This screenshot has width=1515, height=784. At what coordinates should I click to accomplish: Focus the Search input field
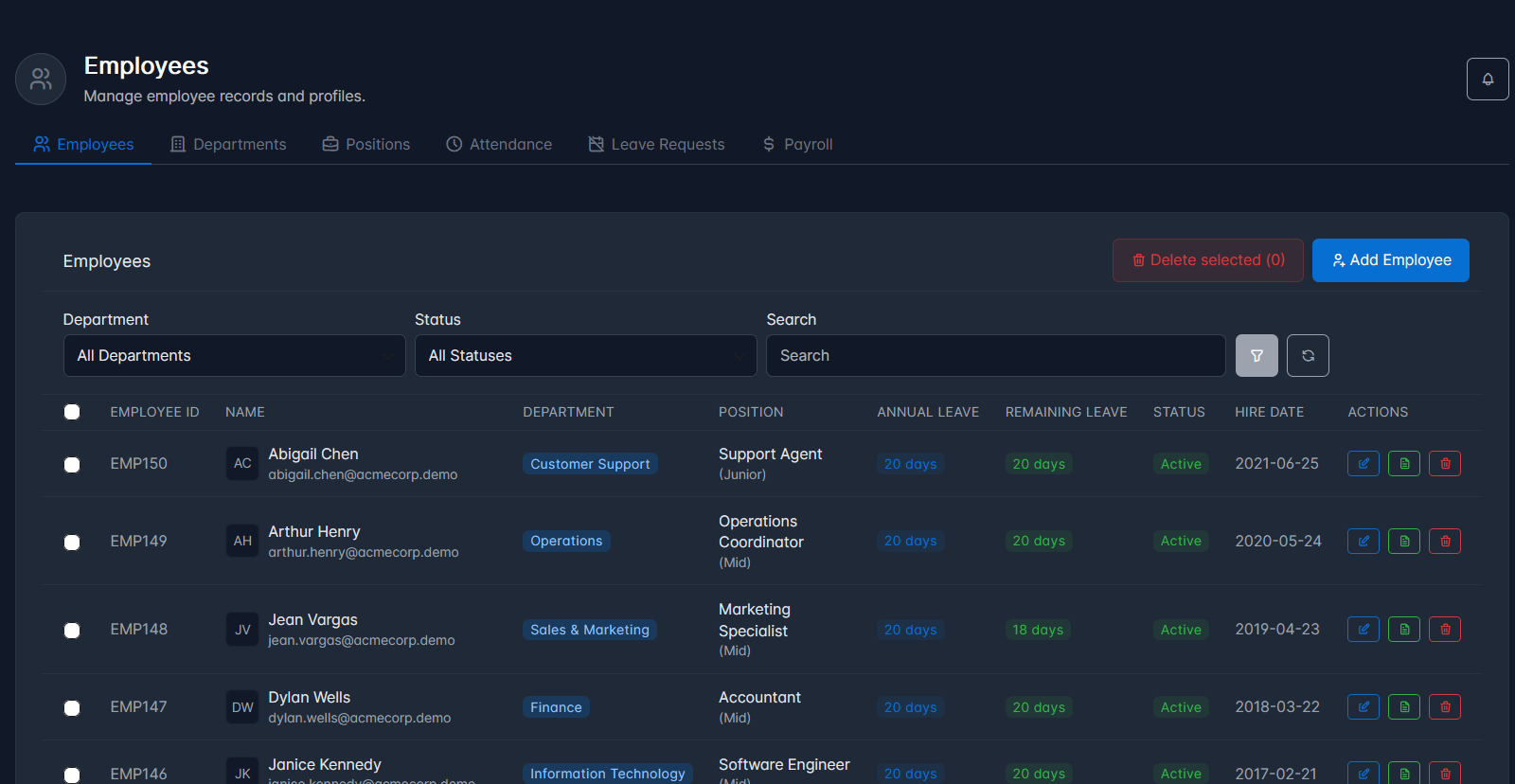point(996,355)
